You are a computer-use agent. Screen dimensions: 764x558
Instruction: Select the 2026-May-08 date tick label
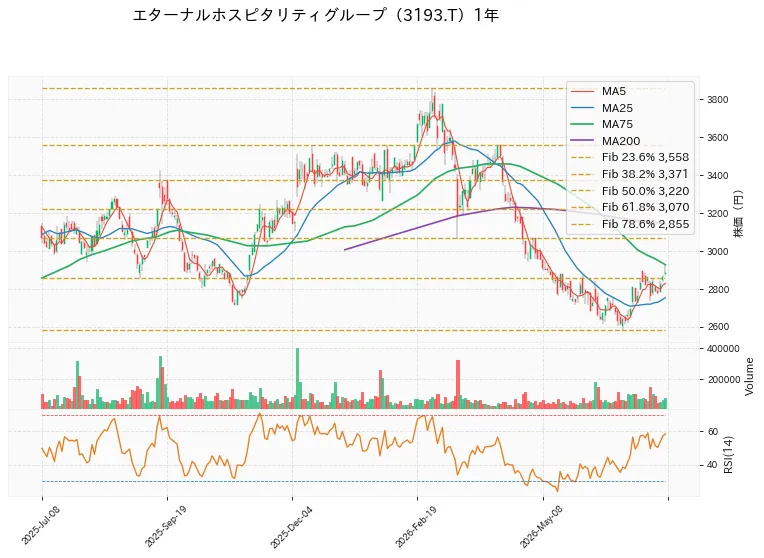tap(541, 526)
